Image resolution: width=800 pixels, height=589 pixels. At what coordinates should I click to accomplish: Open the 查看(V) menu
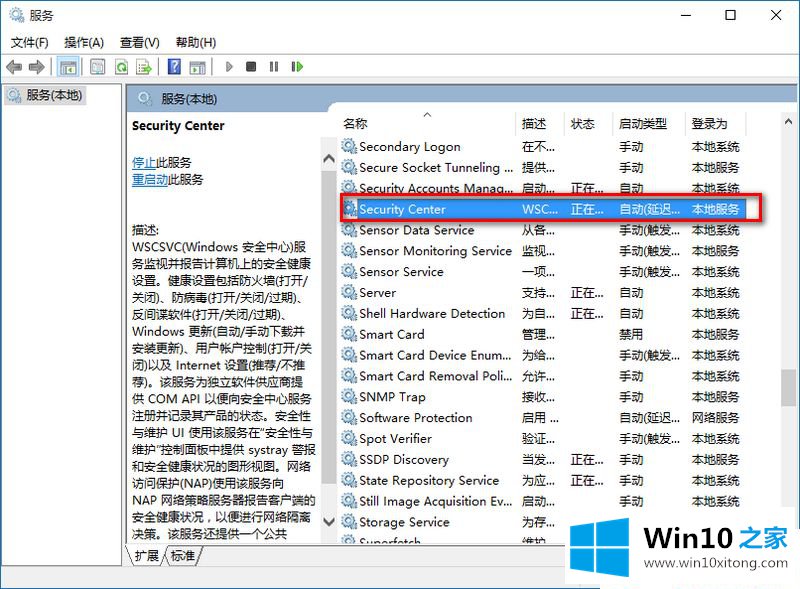[x=140, y=42]
